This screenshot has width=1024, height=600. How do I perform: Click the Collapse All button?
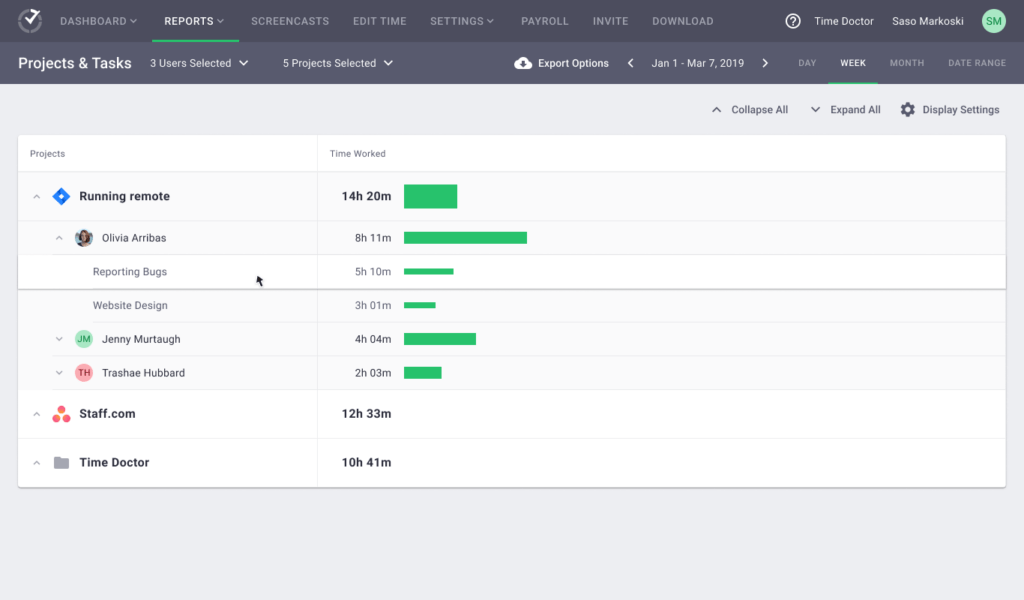tap(749, 110)
